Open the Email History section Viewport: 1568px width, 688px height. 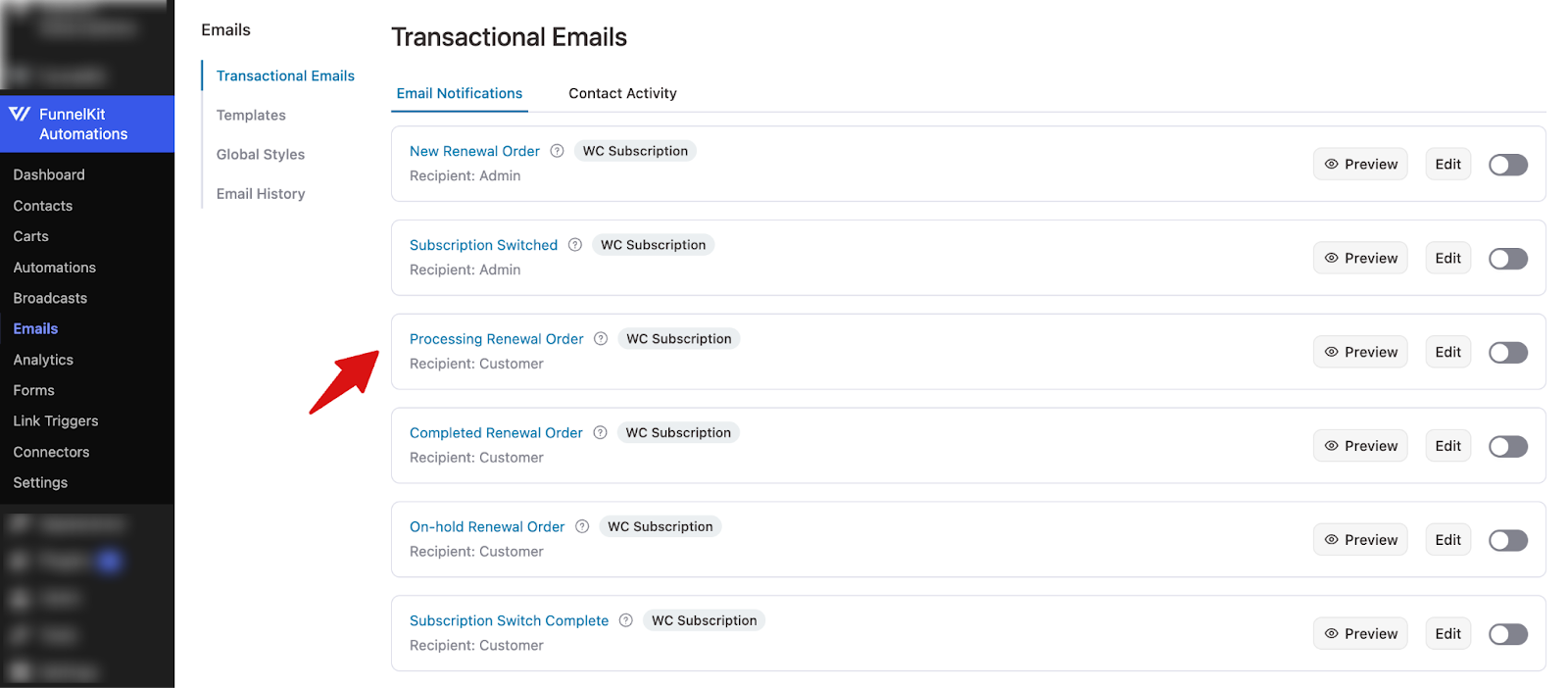(260, 193)
